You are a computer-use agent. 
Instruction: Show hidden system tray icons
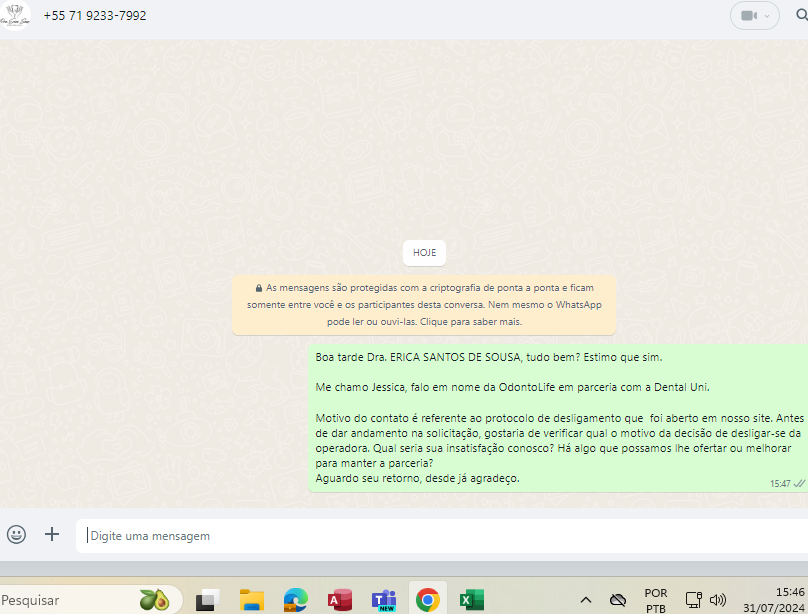point(586,600)
